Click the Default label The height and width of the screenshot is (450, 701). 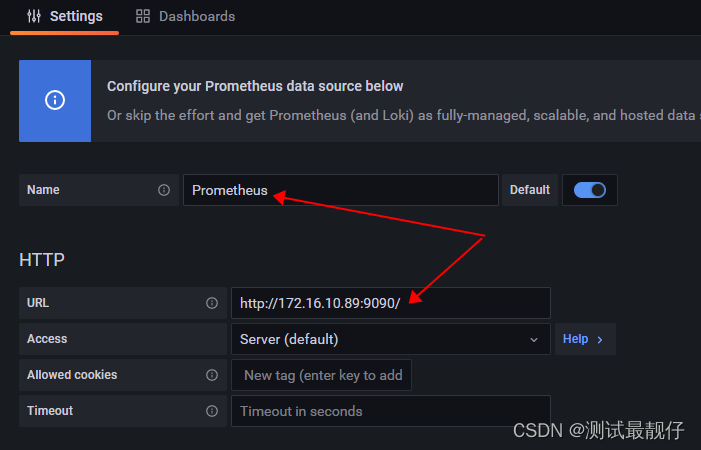coord(530,190)
